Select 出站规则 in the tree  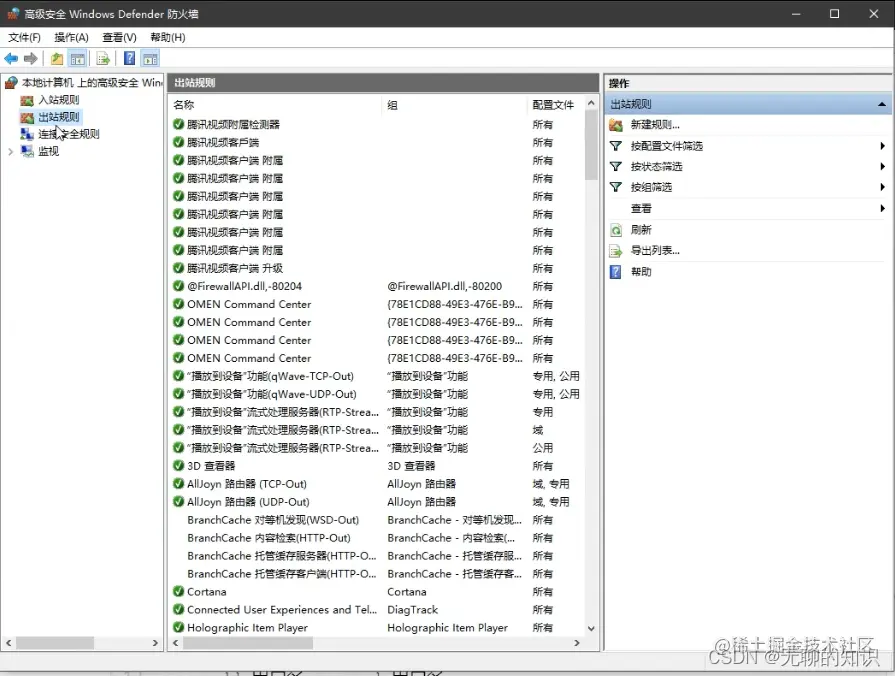[x=59, y=118]
